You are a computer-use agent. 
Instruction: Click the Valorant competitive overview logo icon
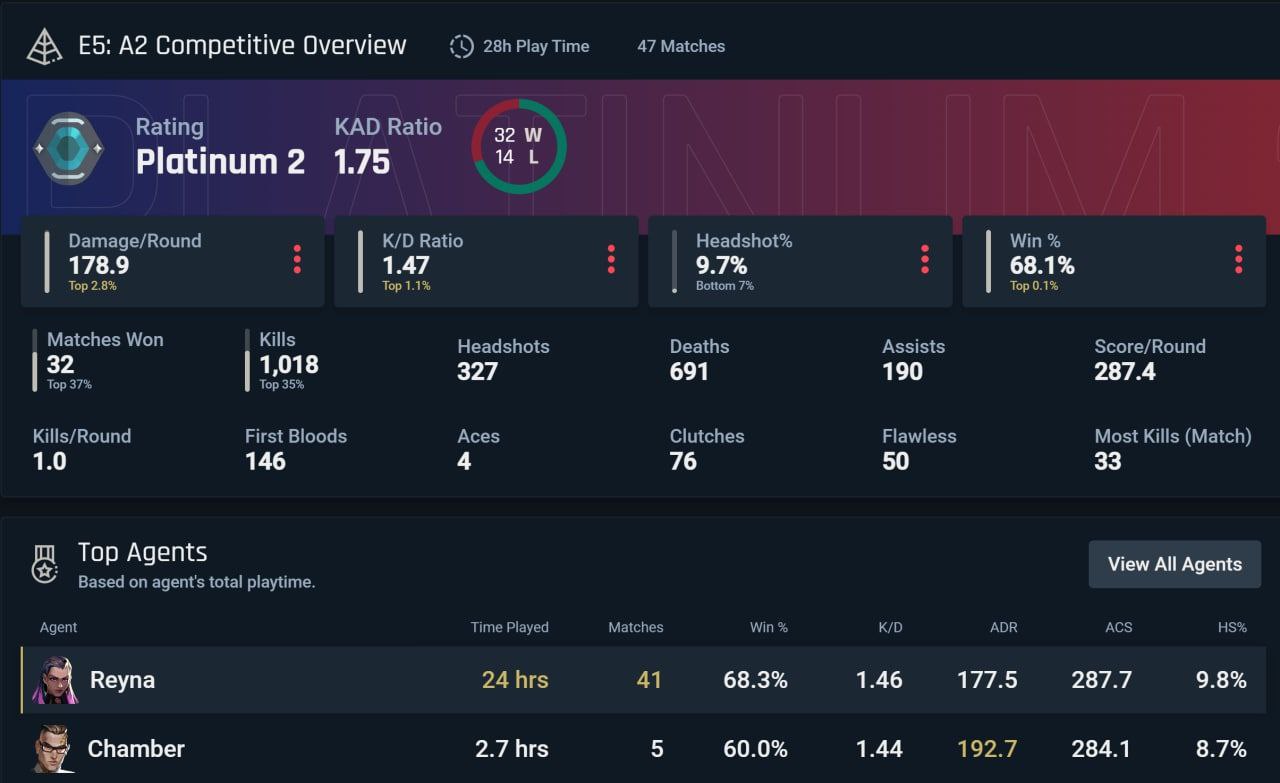coord(45,46)
